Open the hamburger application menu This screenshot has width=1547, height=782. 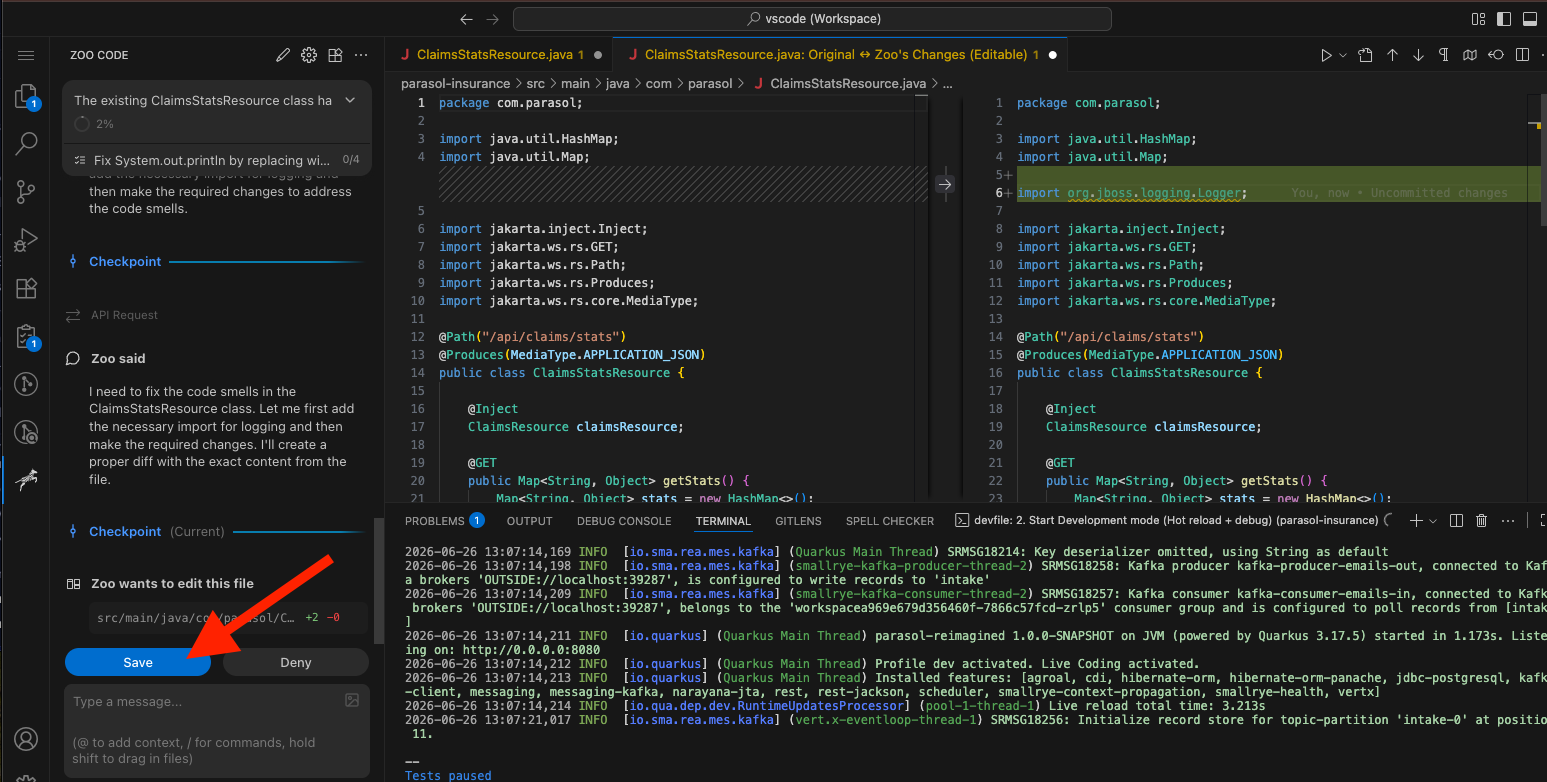pos(26,55)
